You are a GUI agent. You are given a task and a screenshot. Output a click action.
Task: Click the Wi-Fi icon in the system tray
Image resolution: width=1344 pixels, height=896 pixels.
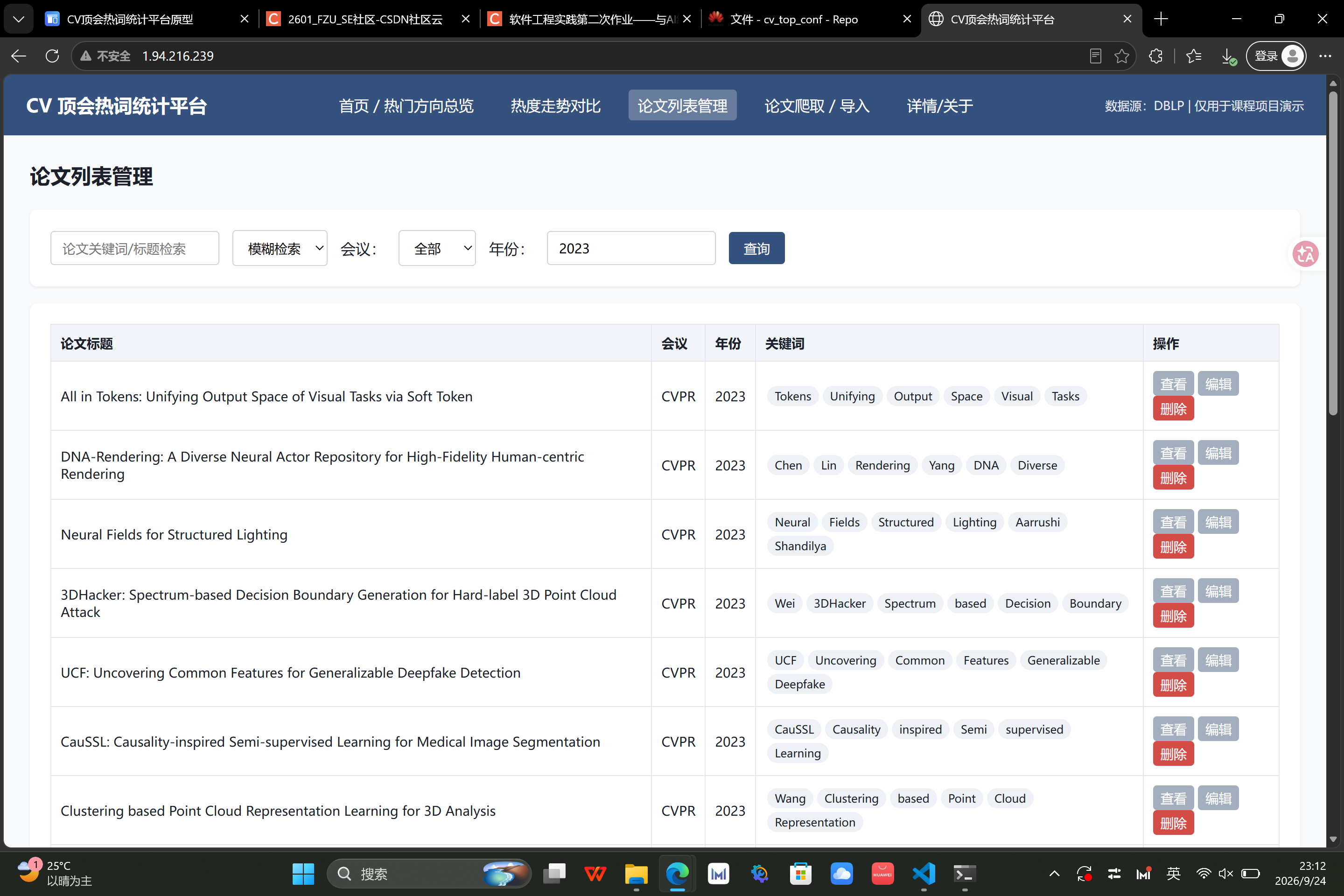click(x=1204, y=873)
